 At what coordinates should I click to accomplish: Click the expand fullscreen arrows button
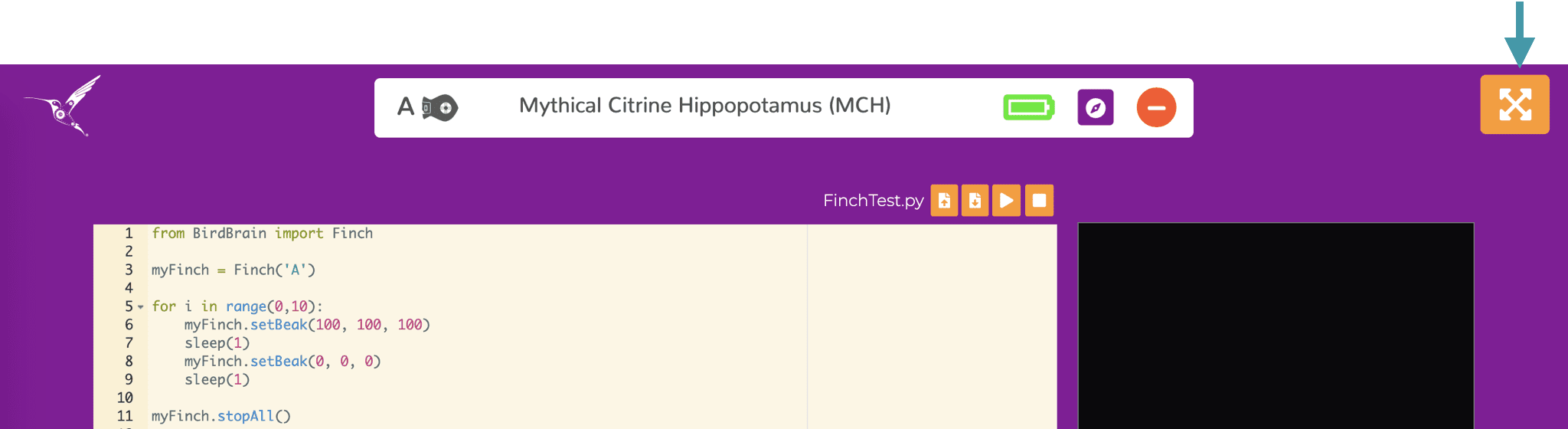1514,105
